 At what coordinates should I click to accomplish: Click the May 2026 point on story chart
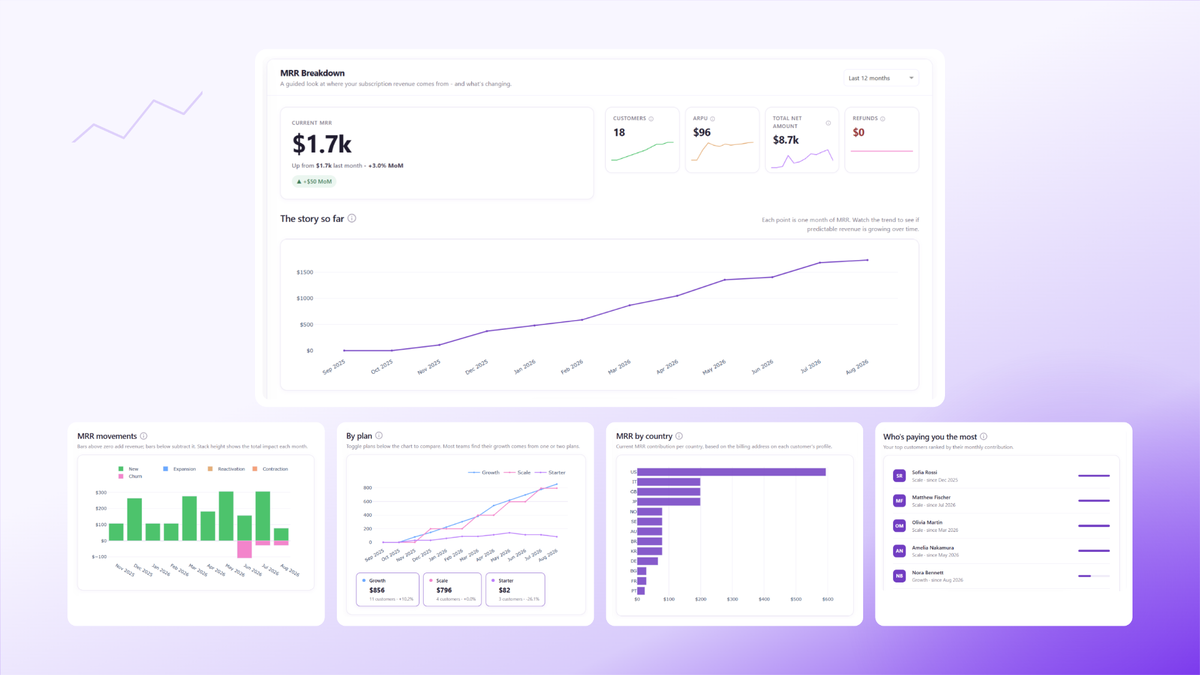click(724, 280)
